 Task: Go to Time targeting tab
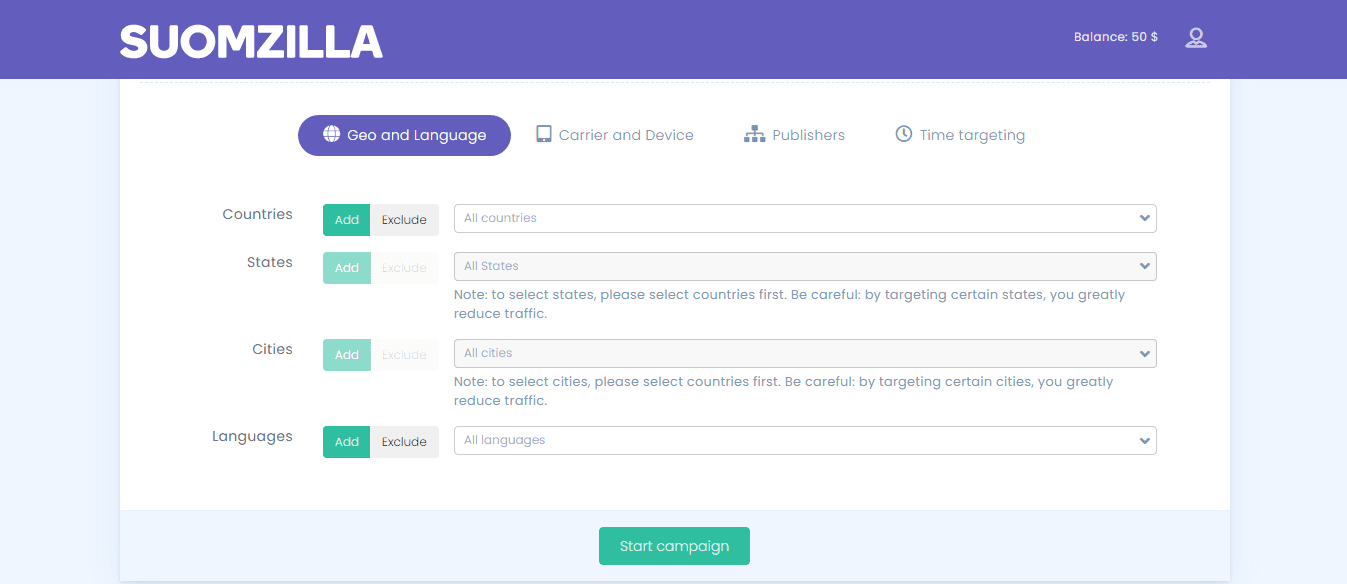pyautogui.click(x=971, y=135)
